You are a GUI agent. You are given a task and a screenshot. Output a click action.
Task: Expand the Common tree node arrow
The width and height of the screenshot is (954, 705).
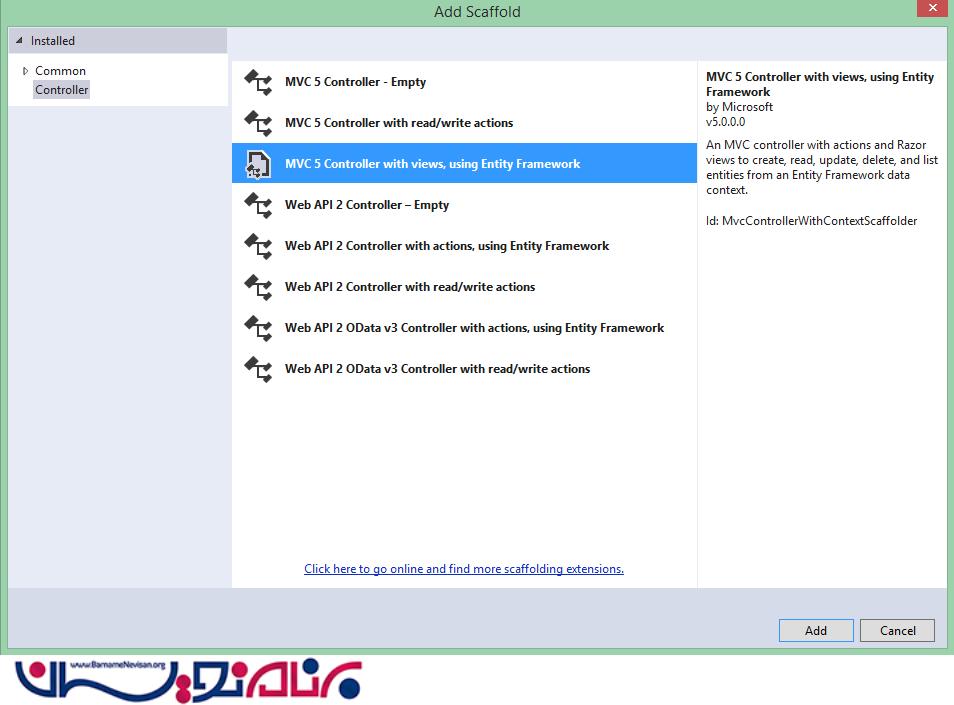tap(26, 71)
